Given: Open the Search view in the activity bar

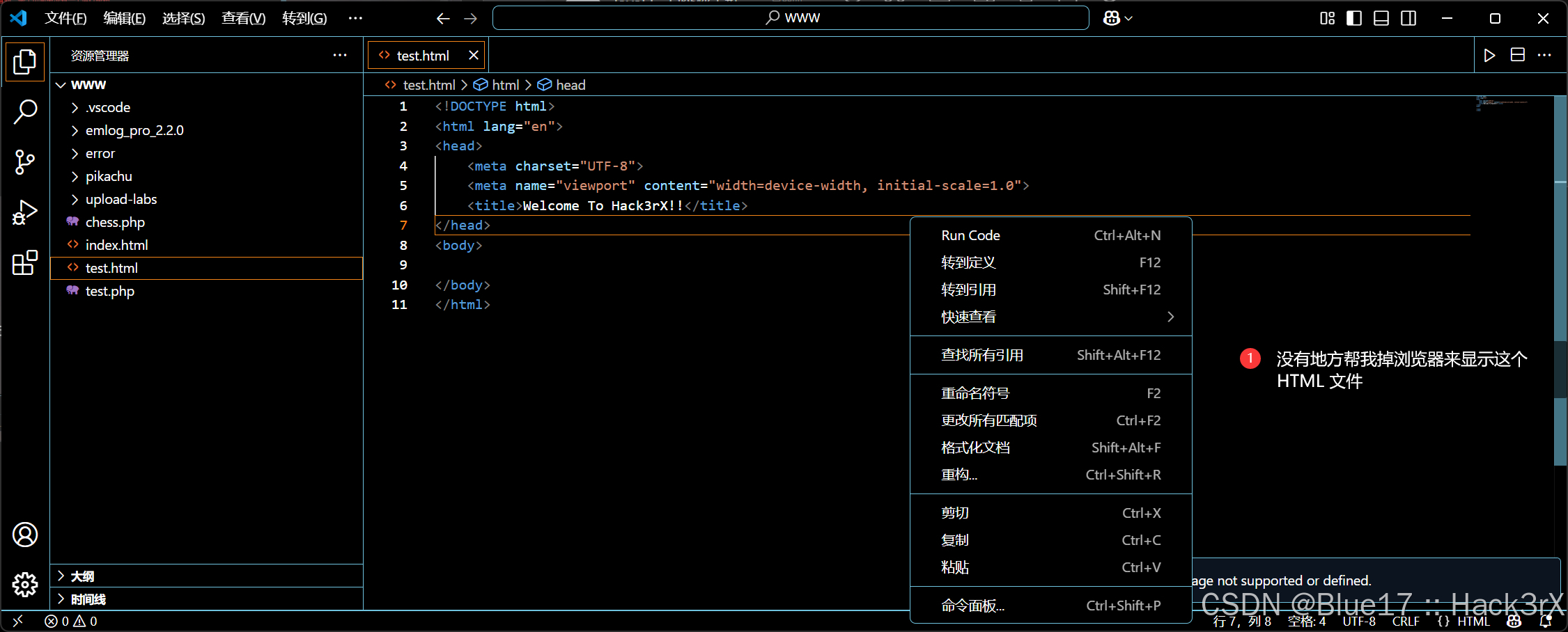Looking at the screenshot, I should click(25, 111).
